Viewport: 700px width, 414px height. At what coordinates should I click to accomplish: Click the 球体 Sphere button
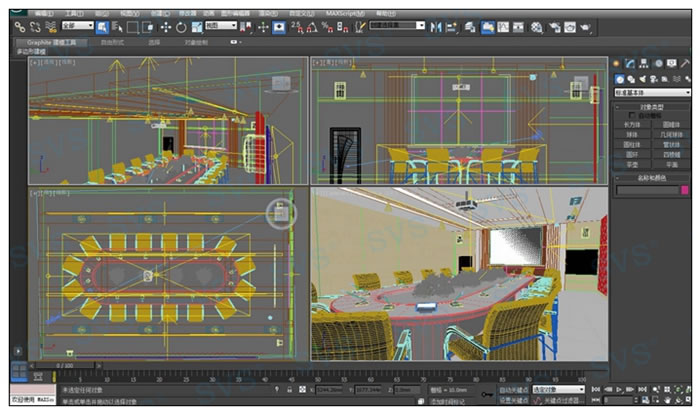click(633, 134)
